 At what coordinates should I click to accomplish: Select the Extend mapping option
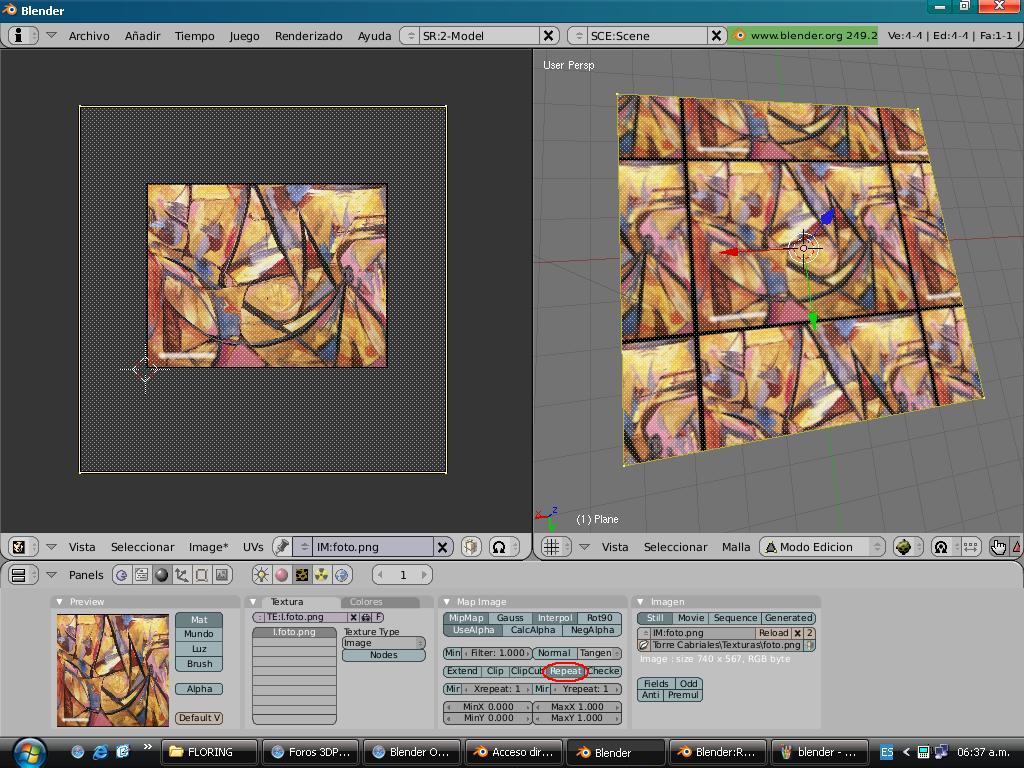[x=462, y=671]
